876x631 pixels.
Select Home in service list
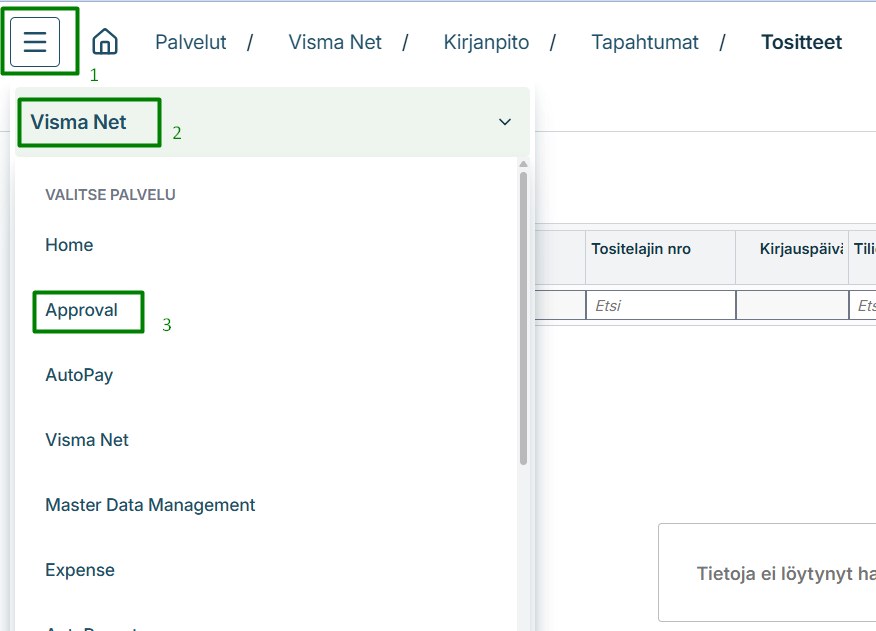click(x=69, y=245)
